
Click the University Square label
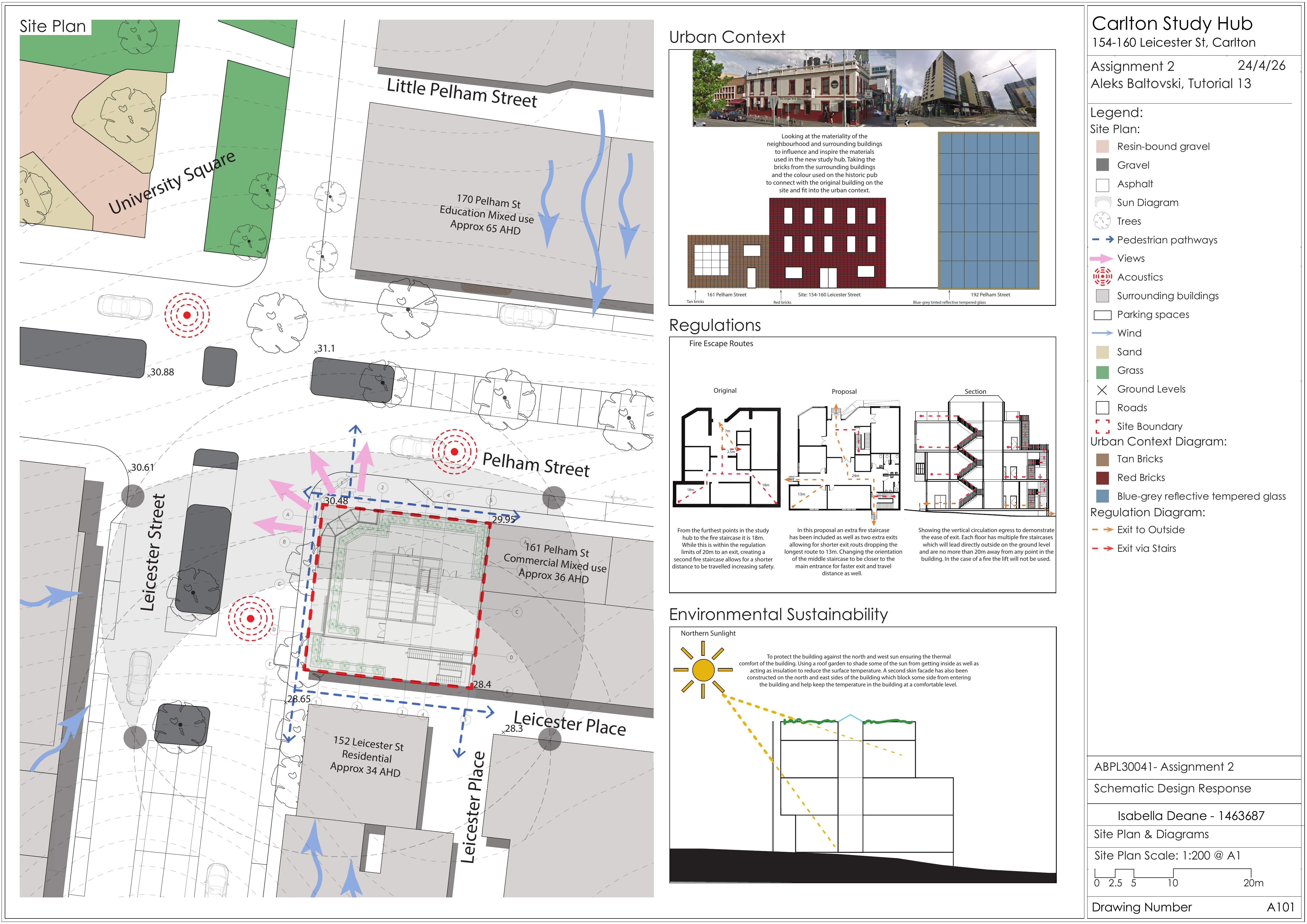[x=172, y=183]
